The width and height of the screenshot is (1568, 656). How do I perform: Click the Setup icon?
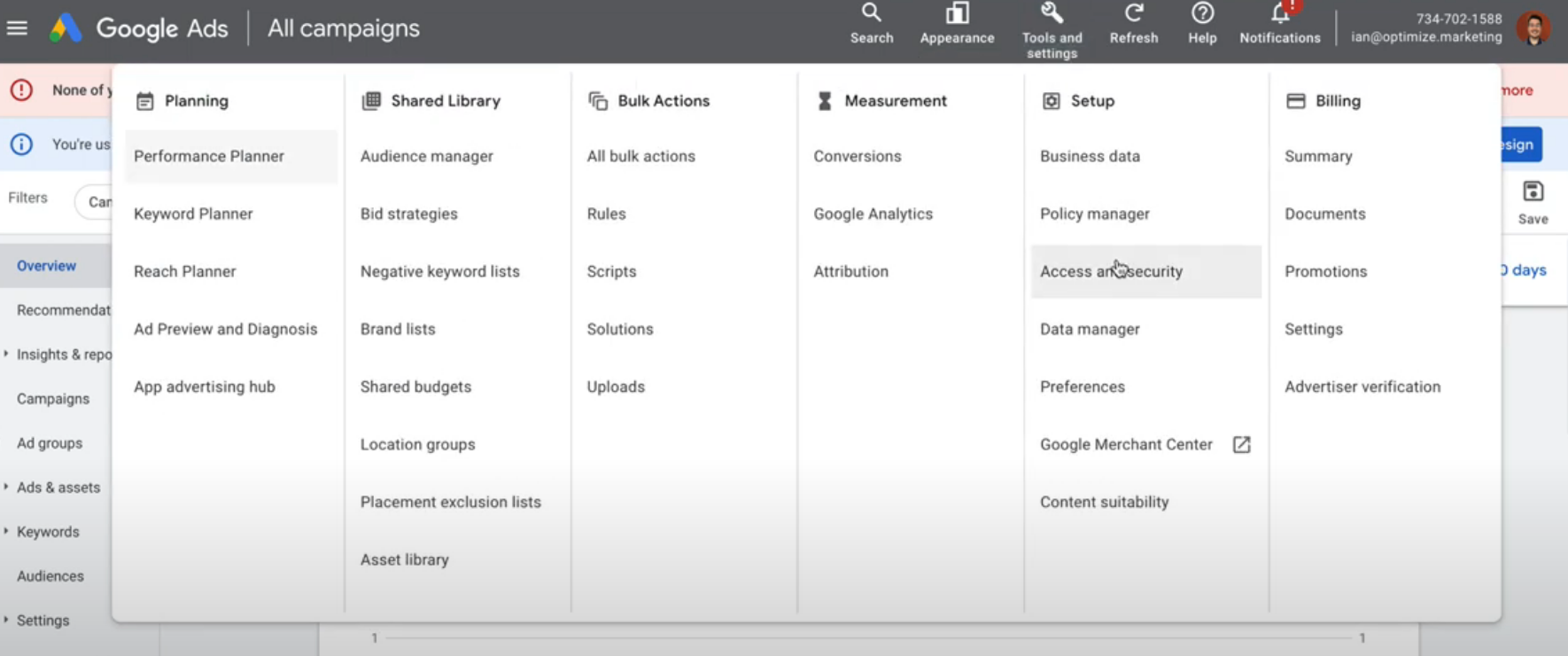1051,101
